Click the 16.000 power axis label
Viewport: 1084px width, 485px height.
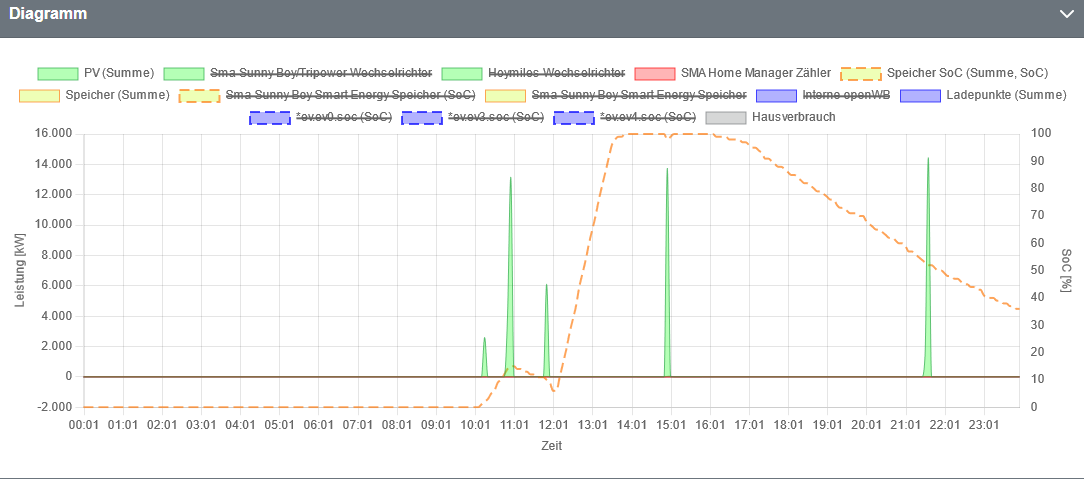(53, 133)
